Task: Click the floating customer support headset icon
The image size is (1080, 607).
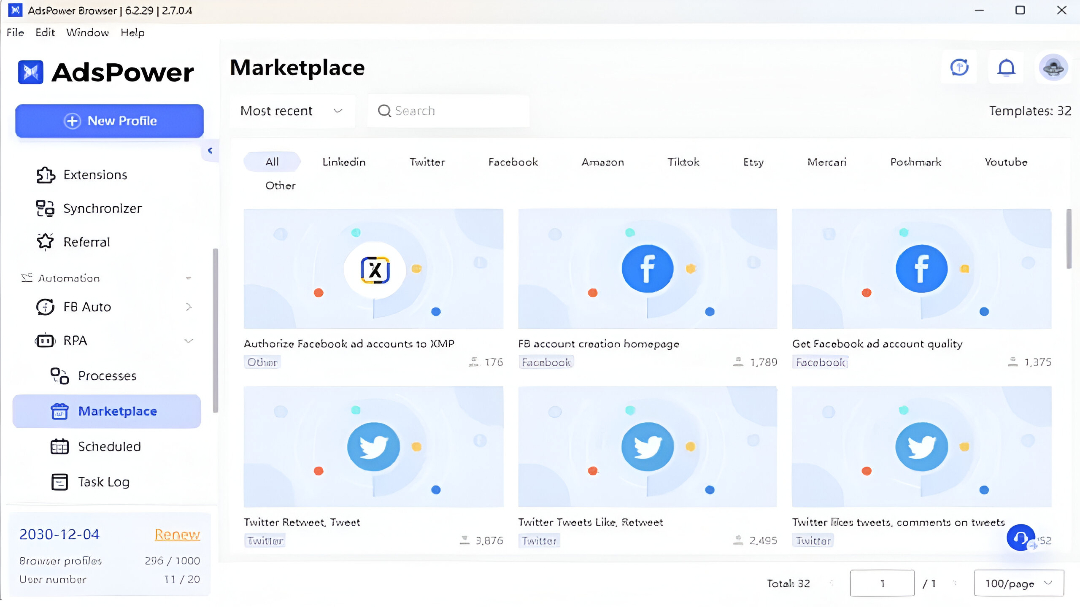Action: pyautogui.click(x=1020, y=538)
